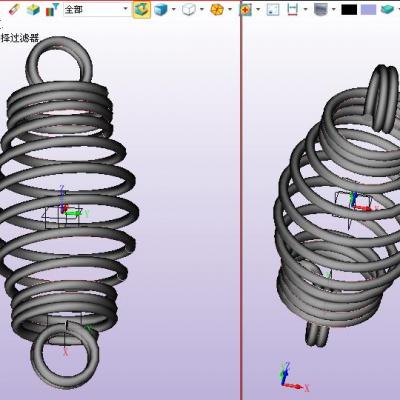
Task: Open the colored filter funnel tool
Action: click(x=52, y=10)
